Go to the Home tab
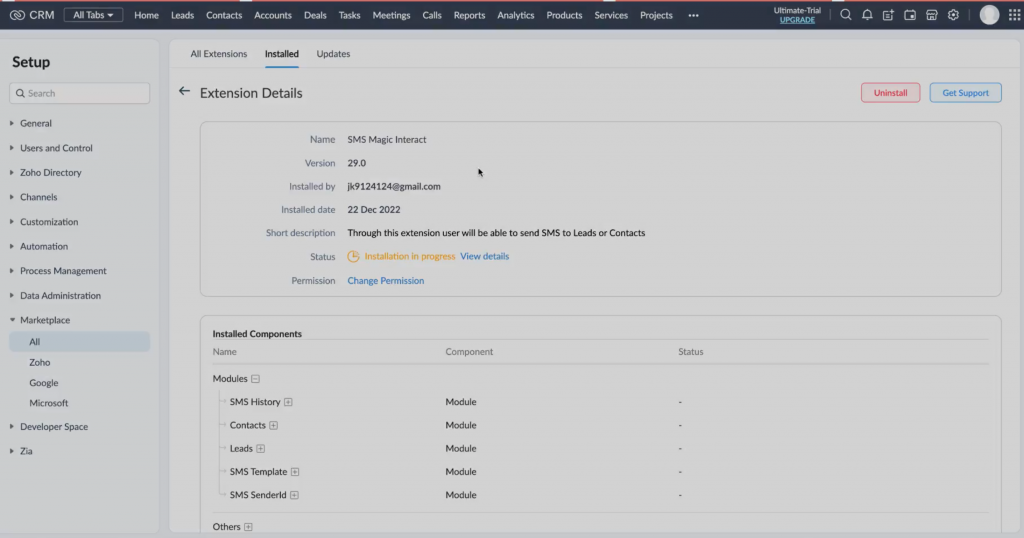Screen dimensions: 1024x538 coord(146,15)
